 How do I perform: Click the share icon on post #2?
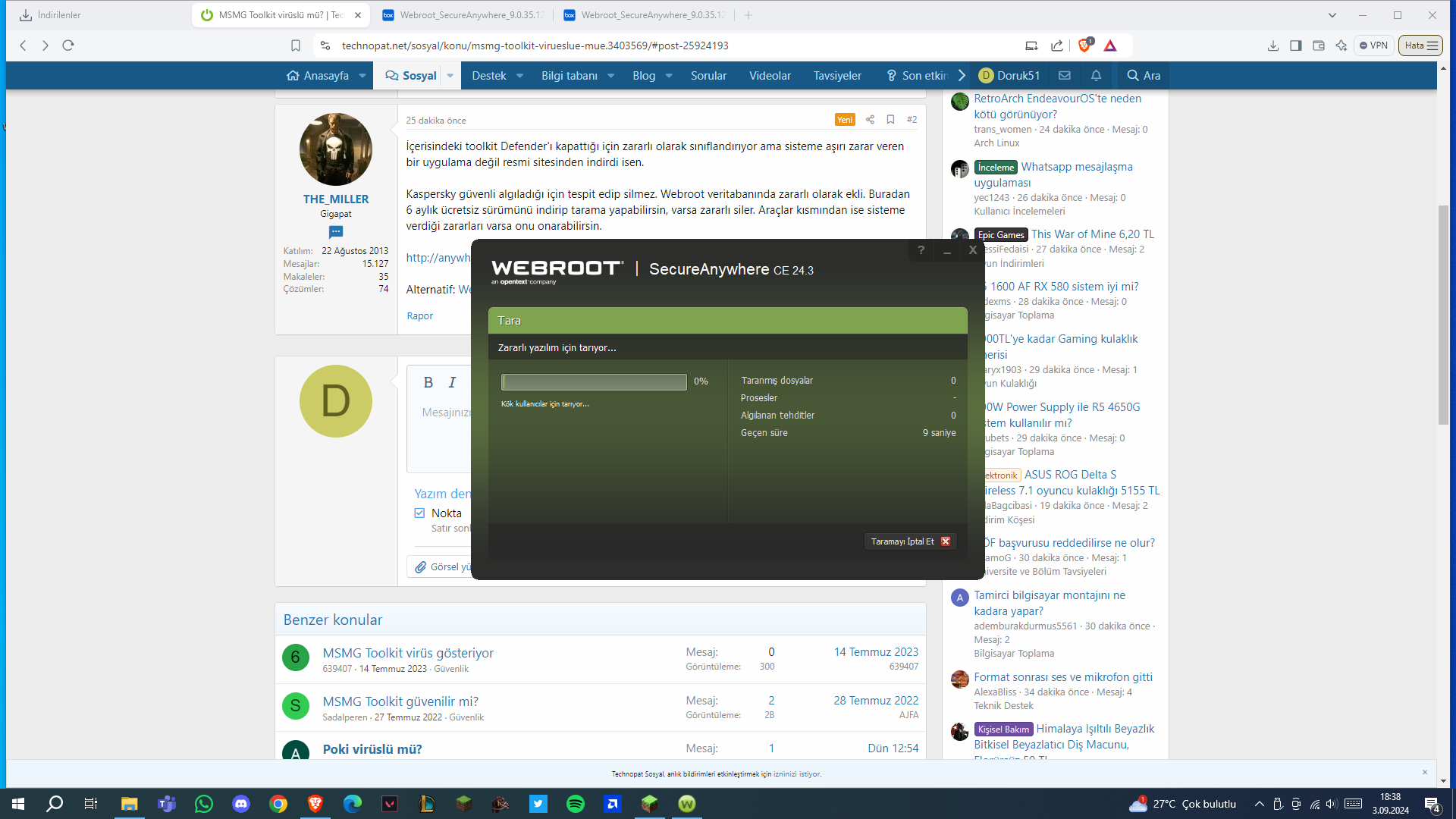click(870, 120)
